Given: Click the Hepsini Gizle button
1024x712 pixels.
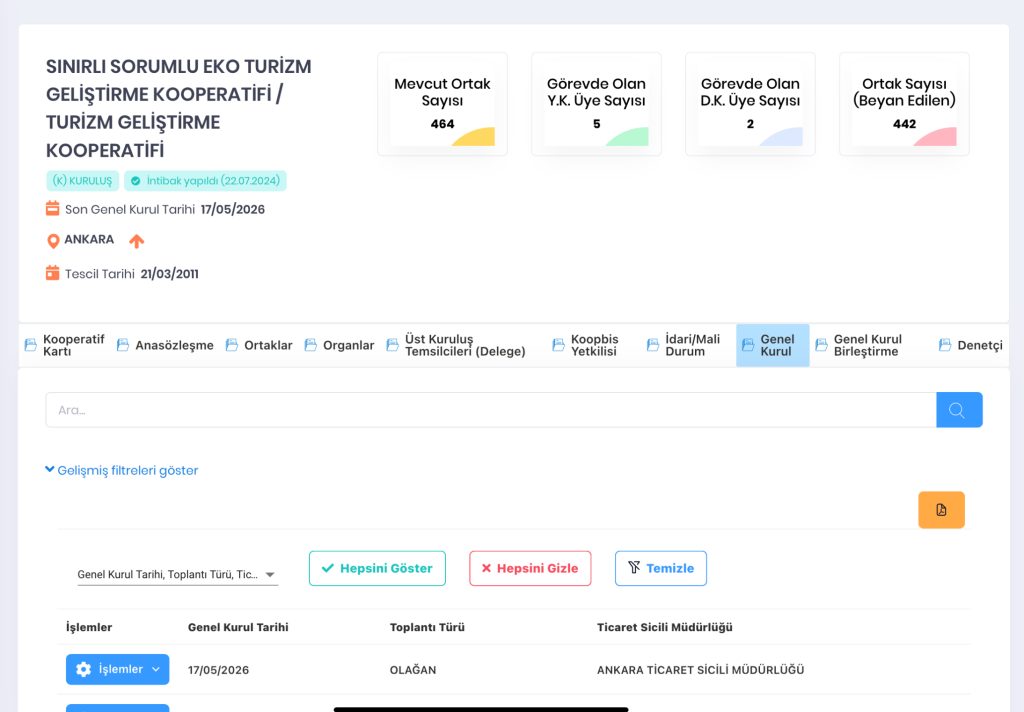Looking at the screenshot, I should (530, 568).
